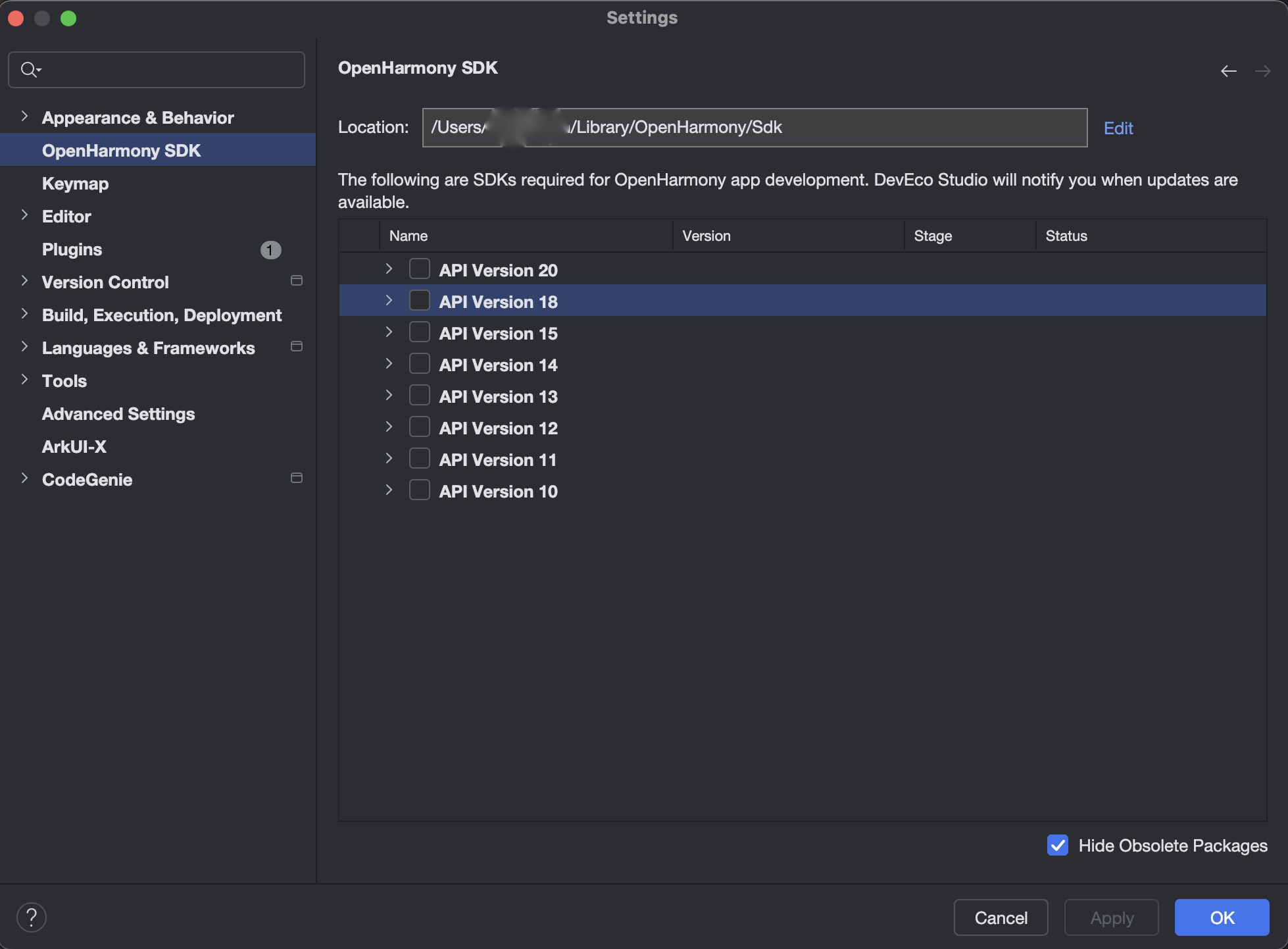
Task: Expand the Tools settings section
Action: click(x=24, y=380)
